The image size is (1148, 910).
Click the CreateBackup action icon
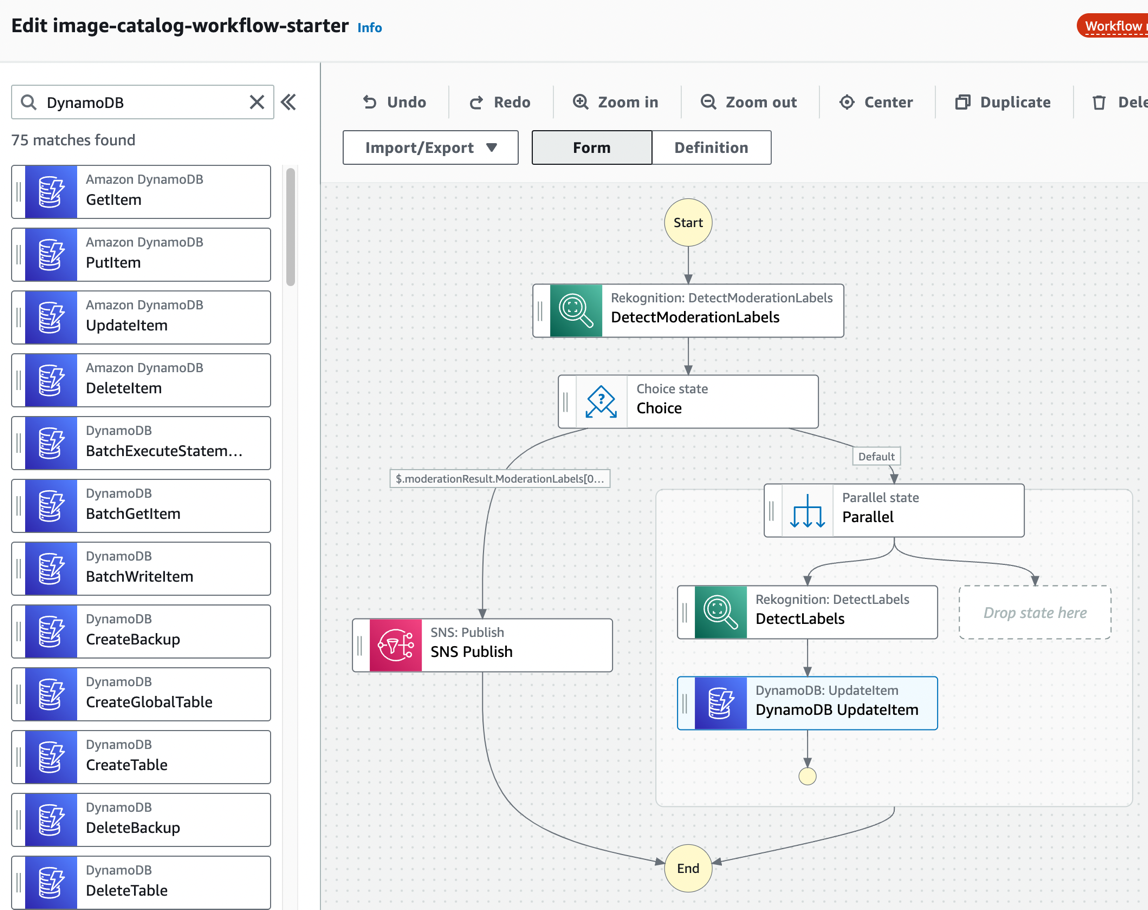(51, 632)
